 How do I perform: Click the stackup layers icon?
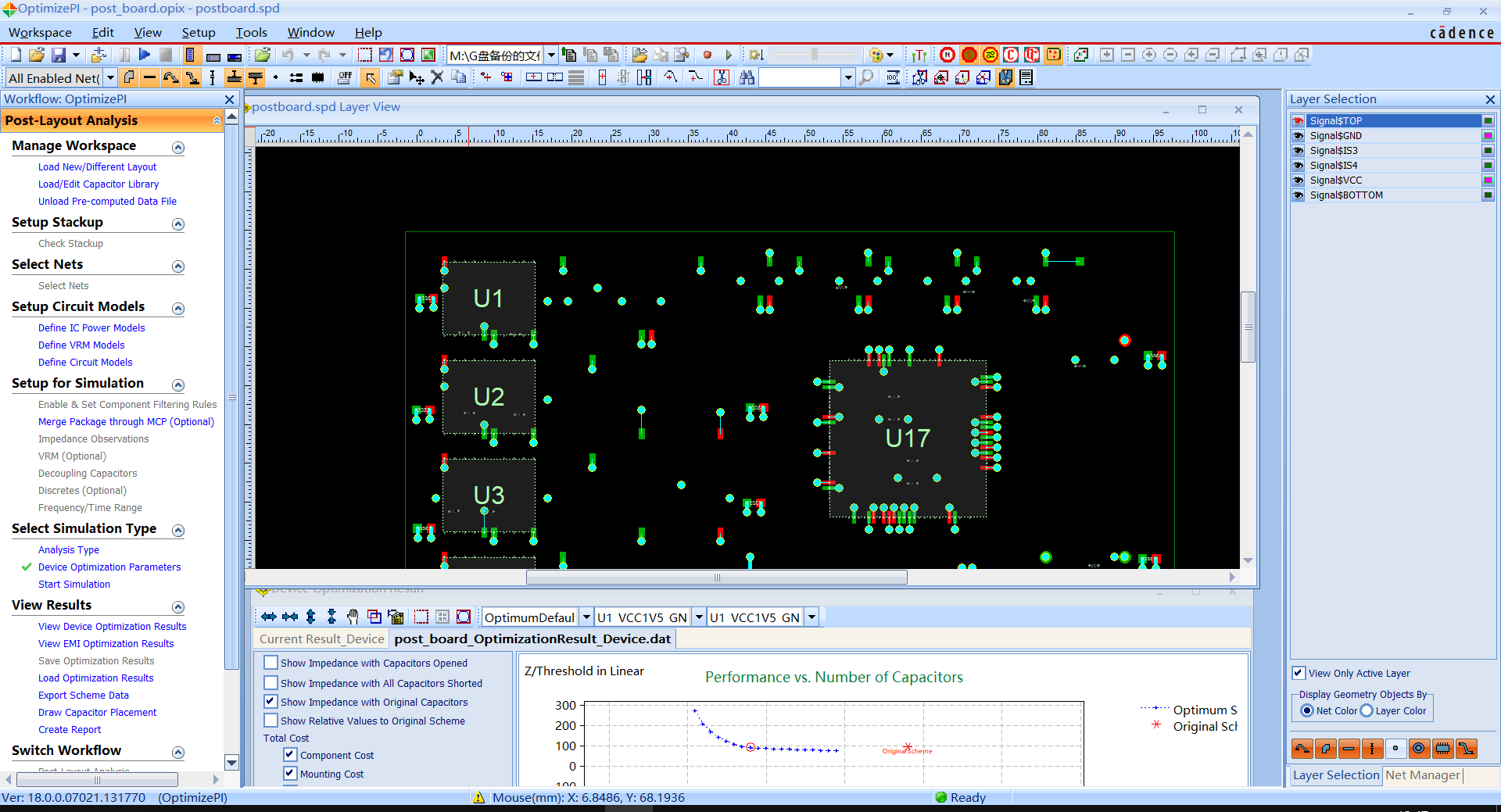click(x=576, y=77)
